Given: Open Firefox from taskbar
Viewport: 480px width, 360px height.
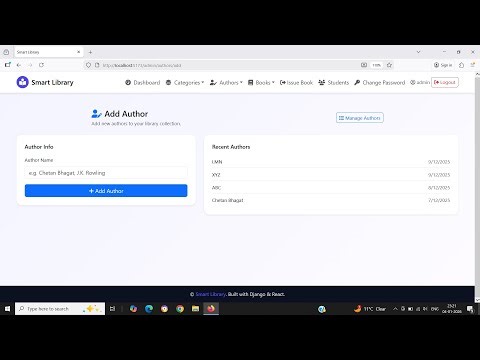Looking at the screenshot, I should pos(211,309).
